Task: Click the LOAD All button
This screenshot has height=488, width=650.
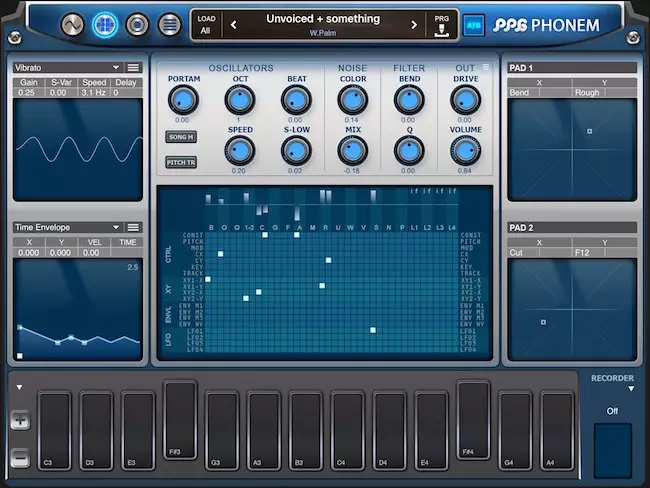Action: click(x=206, y=25)
